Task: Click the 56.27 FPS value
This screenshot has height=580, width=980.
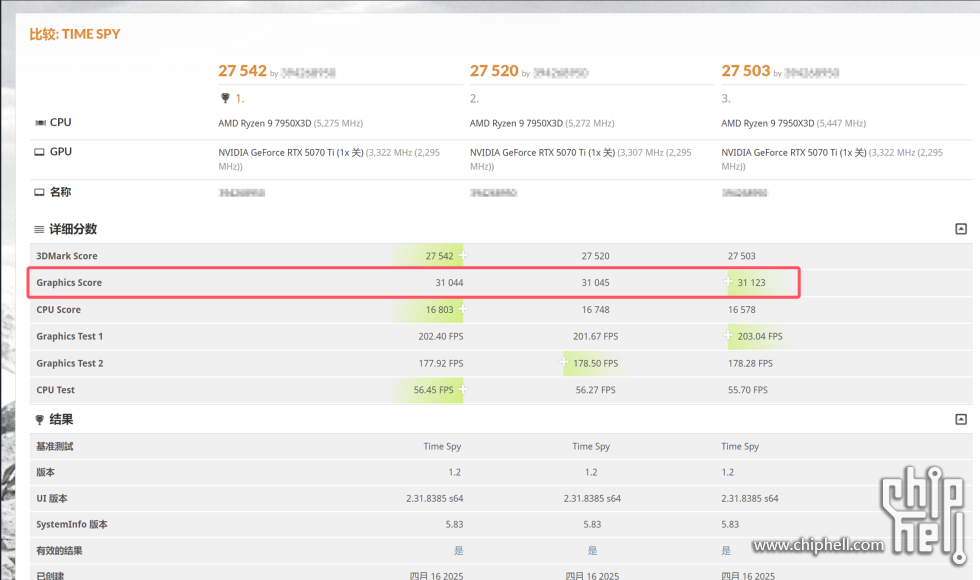Action: 596,390
